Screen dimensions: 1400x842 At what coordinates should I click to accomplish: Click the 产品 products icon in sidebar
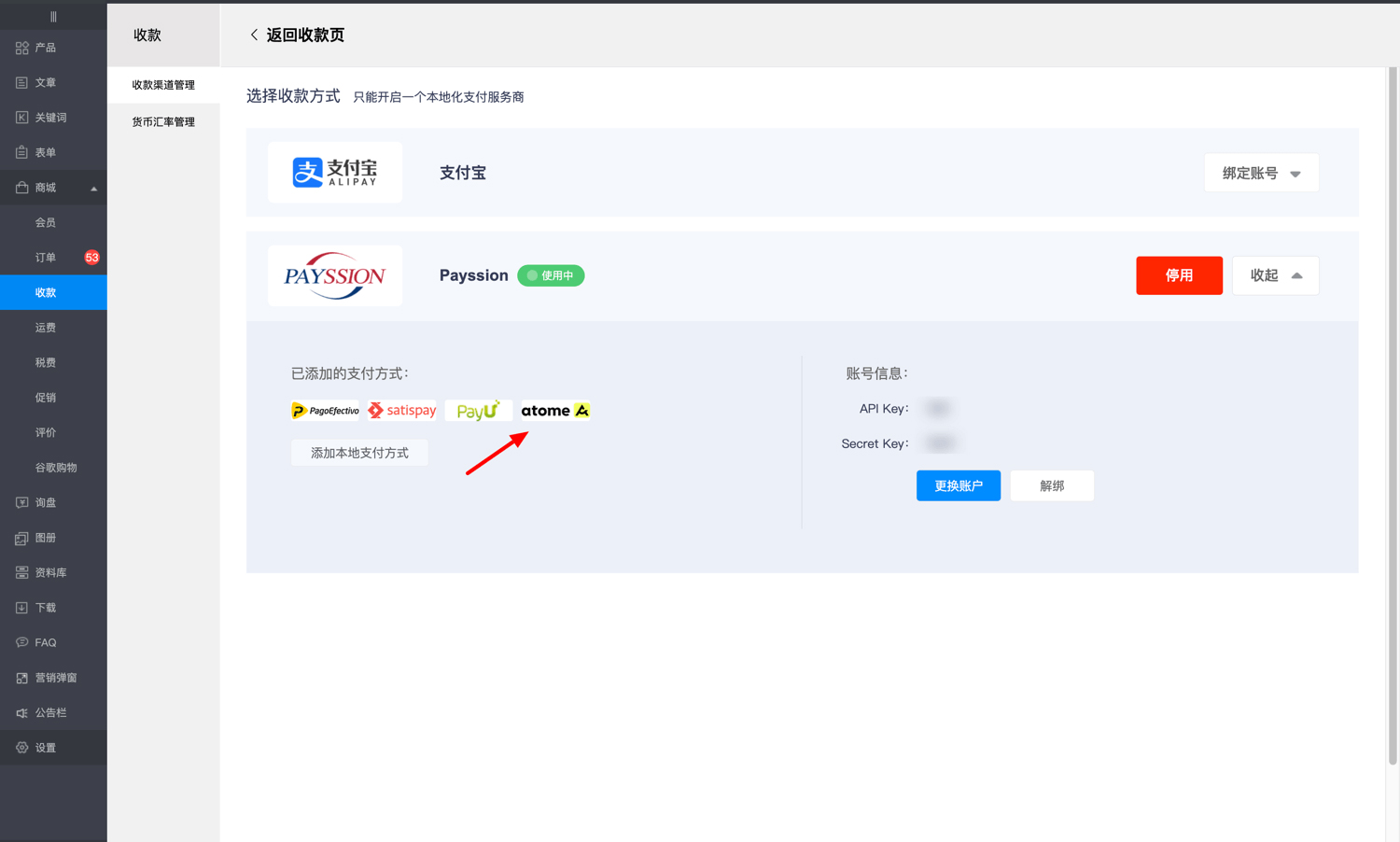(x=21, y=48)
